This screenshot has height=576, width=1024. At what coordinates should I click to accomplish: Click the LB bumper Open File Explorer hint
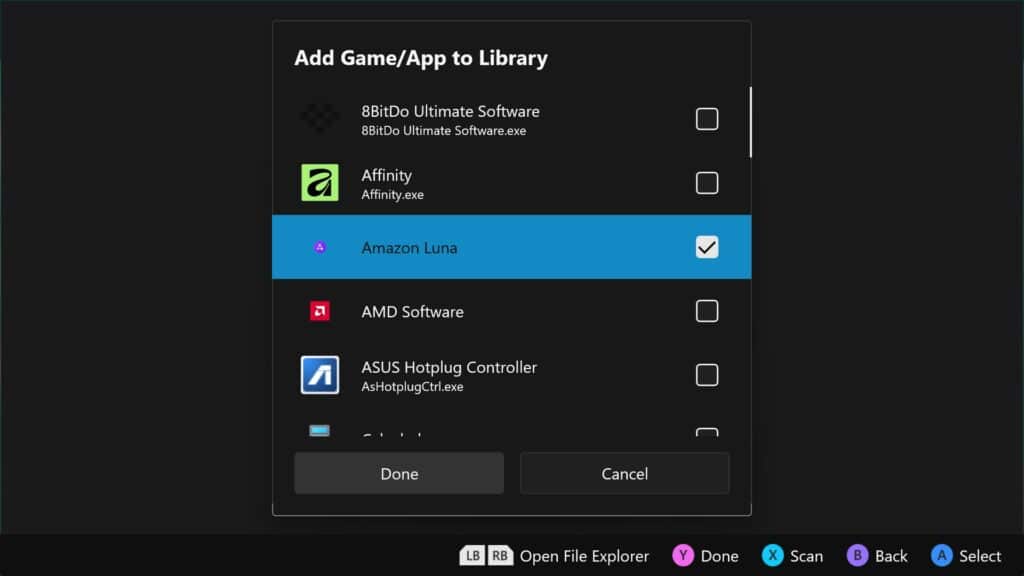point(473,556)
